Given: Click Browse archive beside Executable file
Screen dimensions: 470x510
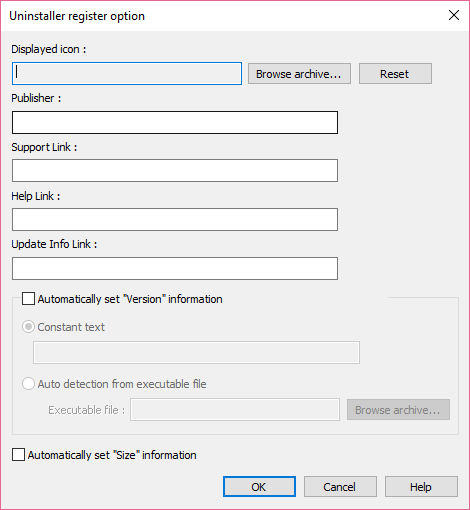Looking at the screenshot, I should tap(398, 410).
